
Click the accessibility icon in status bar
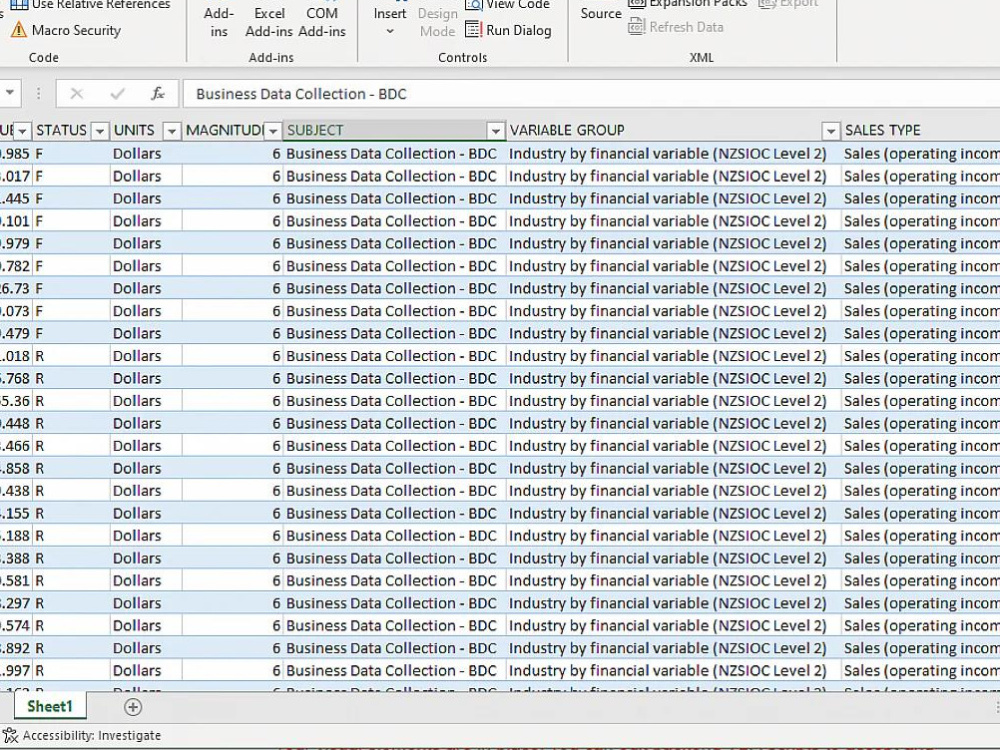coord(10,735)
